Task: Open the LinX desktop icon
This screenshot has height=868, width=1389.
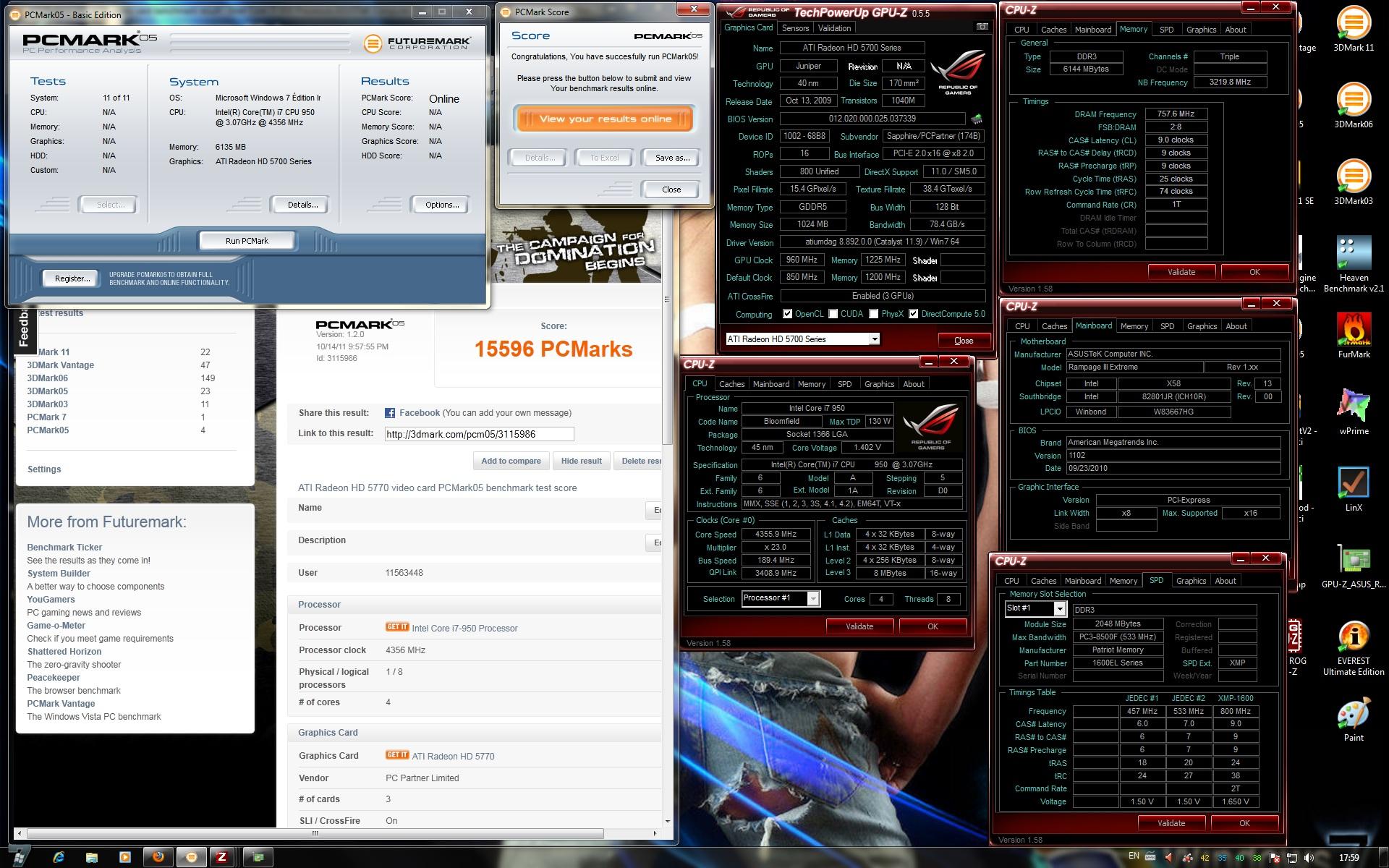Action: pos(1354,489)
